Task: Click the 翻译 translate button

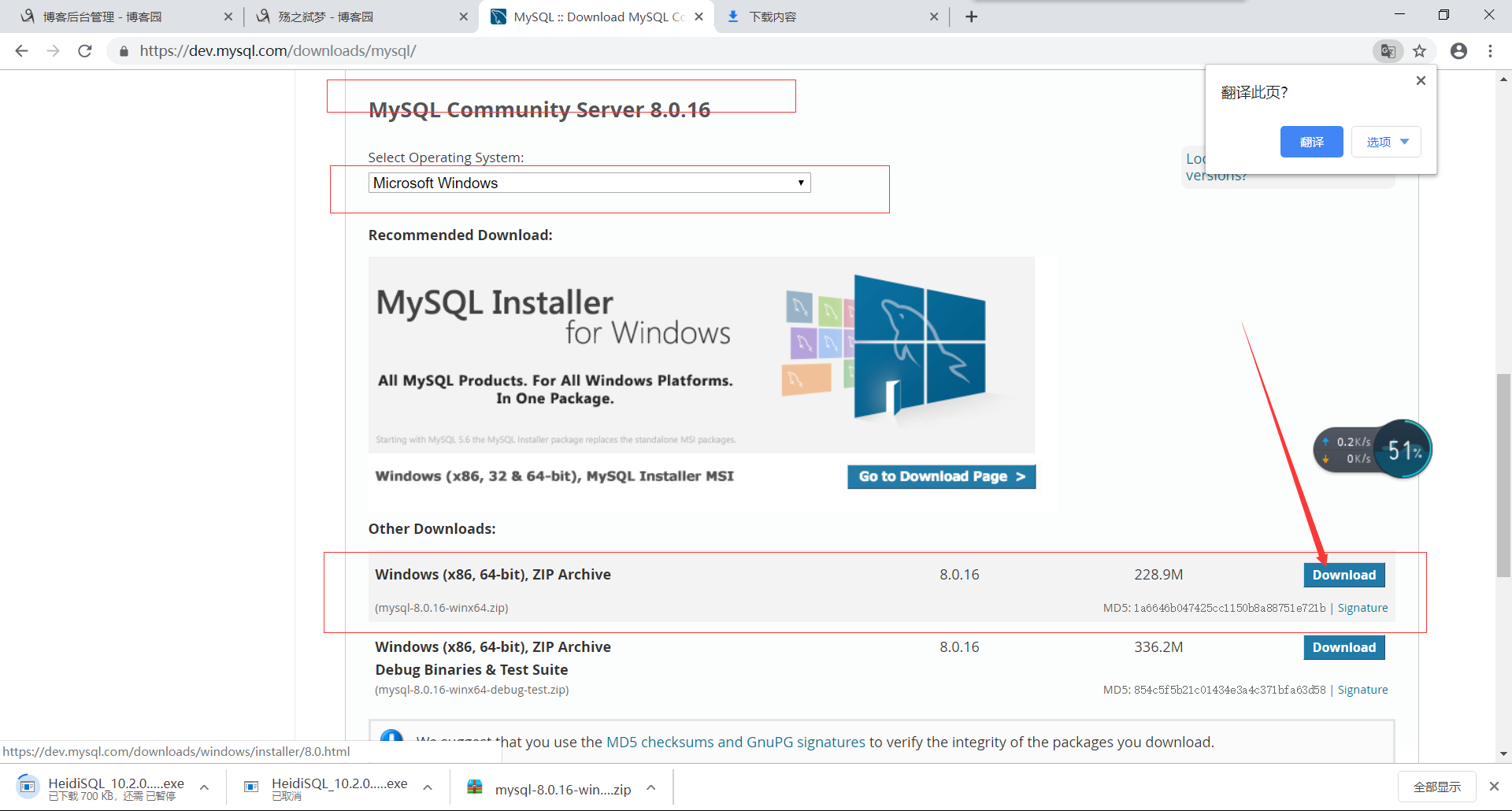Action: pyautogui.click(x=1311, y=142)
